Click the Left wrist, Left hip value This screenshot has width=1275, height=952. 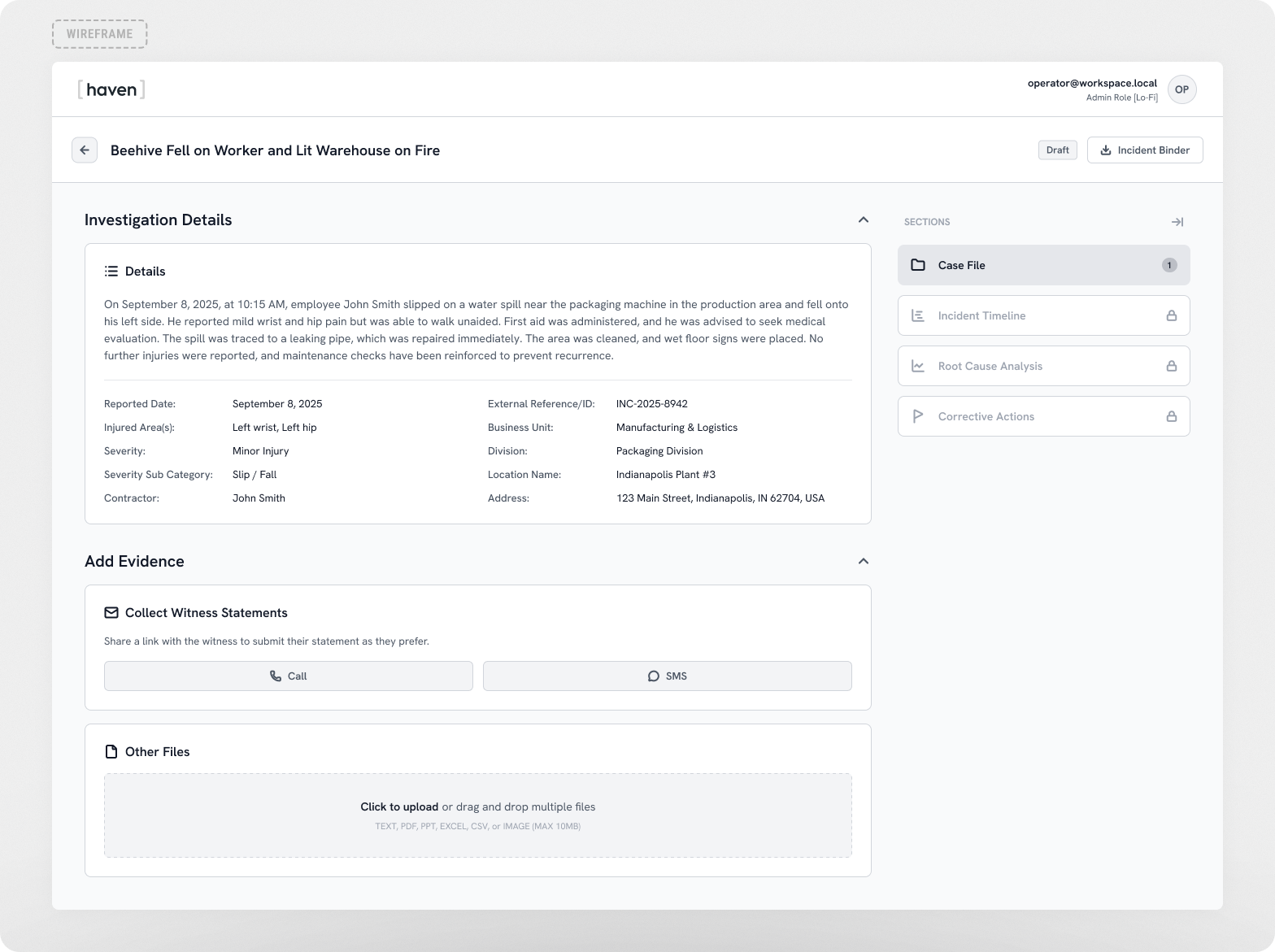275,428
